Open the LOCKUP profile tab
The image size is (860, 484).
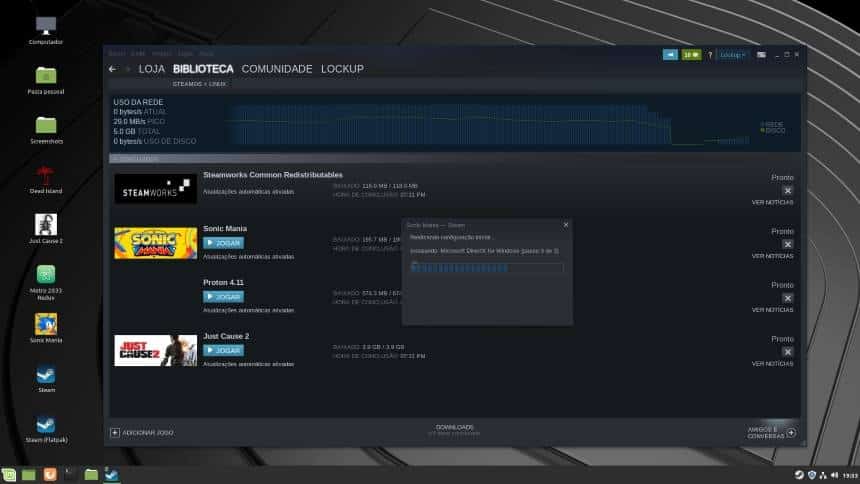pos(342,69)
